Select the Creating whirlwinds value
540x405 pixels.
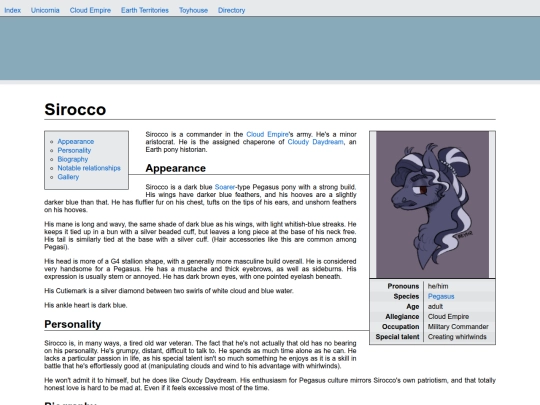click(x=457, y=337)
